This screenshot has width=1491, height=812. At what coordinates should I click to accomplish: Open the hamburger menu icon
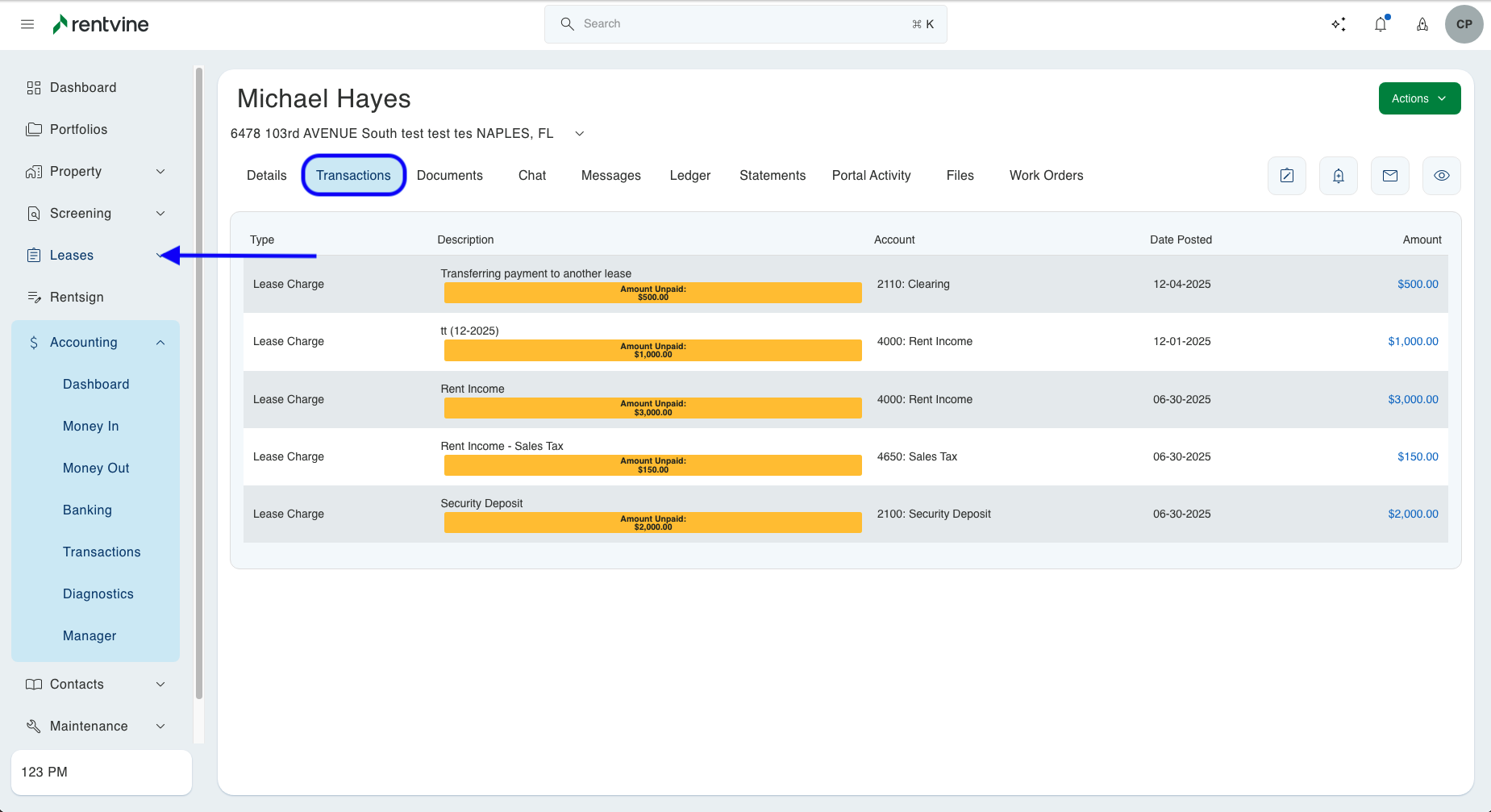point(27,24)
